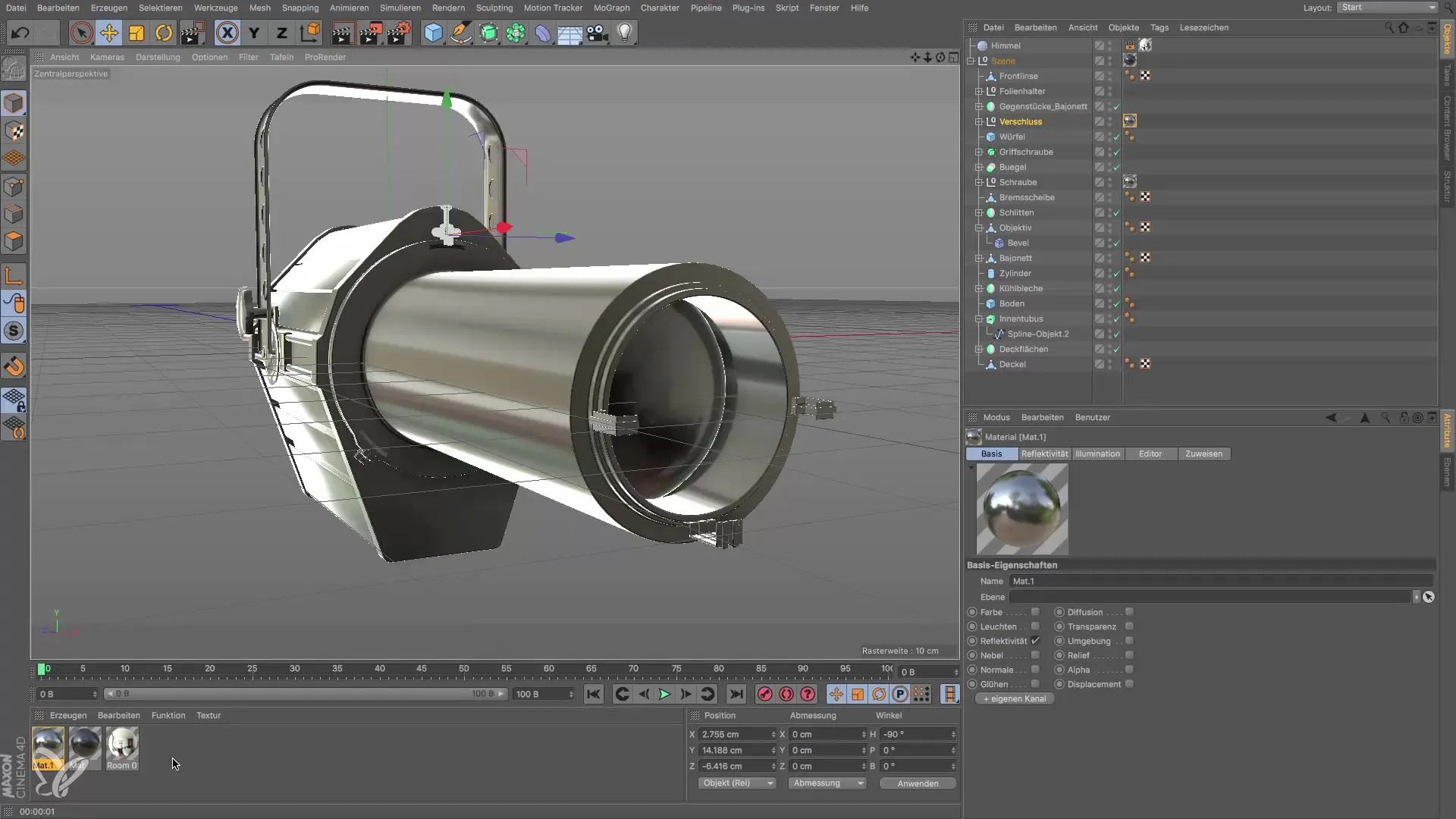Screen dimensions: 1456x819
Task: Click the camera object icon
Action: pyautogui.click(x=597, y=33)
